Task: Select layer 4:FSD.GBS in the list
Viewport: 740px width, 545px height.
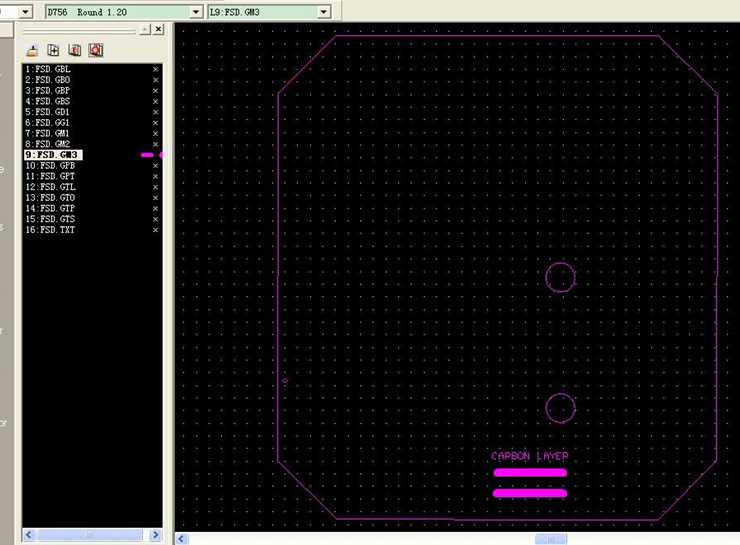Action: (48, 101)
